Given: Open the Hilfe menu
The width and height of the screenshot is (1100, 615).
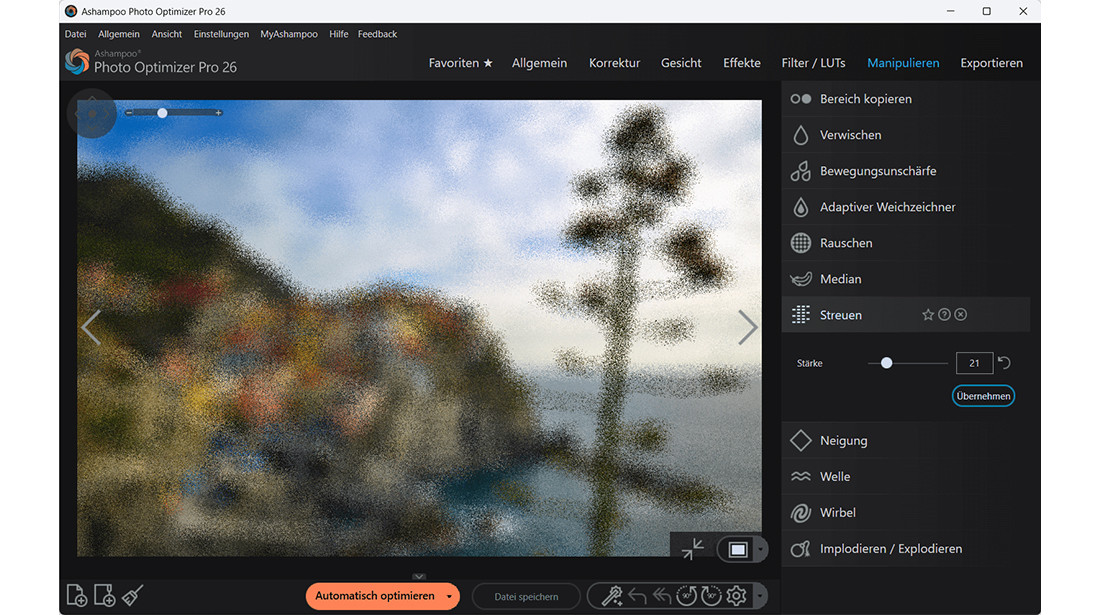Looking at the screenshot, I should (338, 34).
